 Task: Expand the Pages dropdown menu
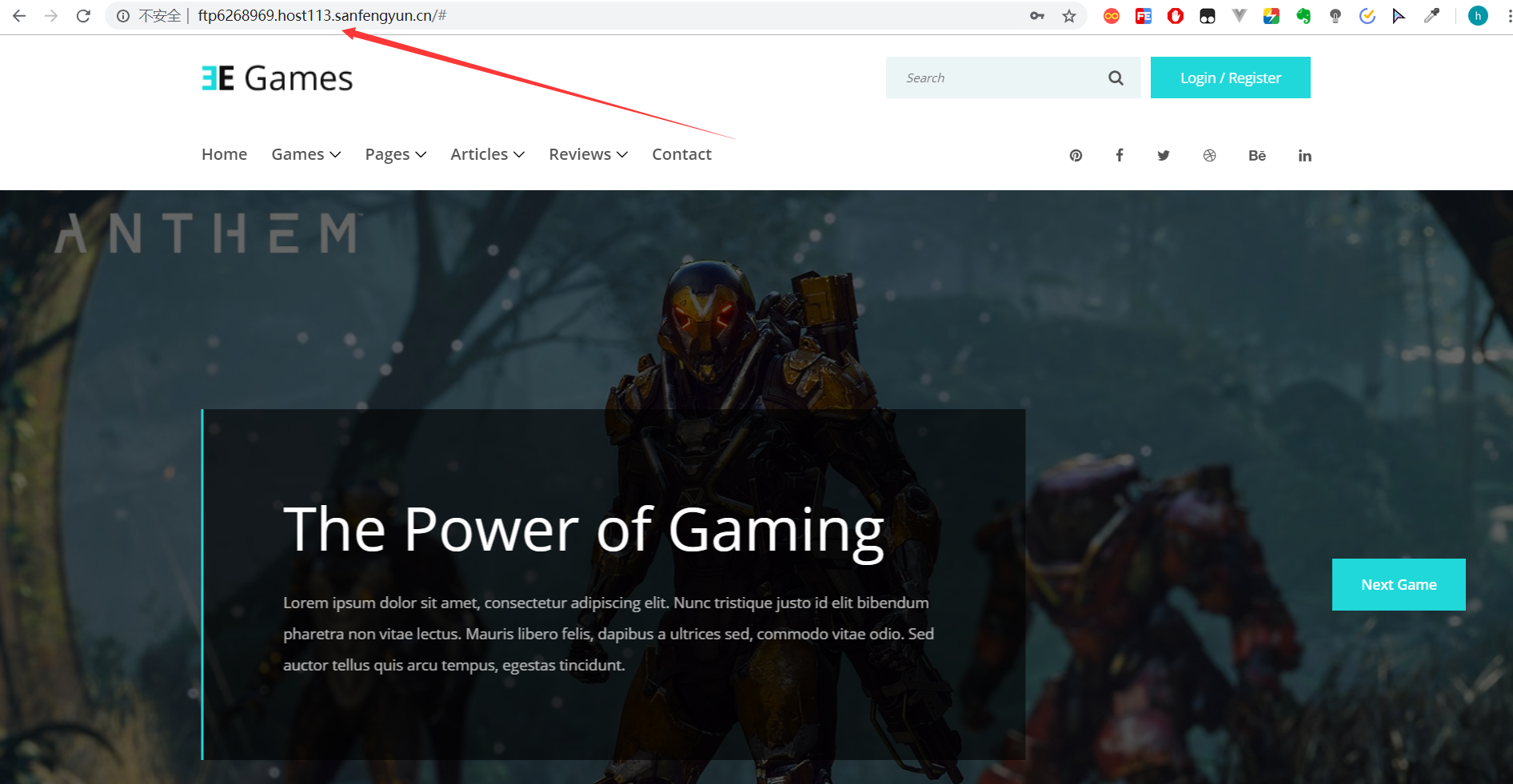396,154
